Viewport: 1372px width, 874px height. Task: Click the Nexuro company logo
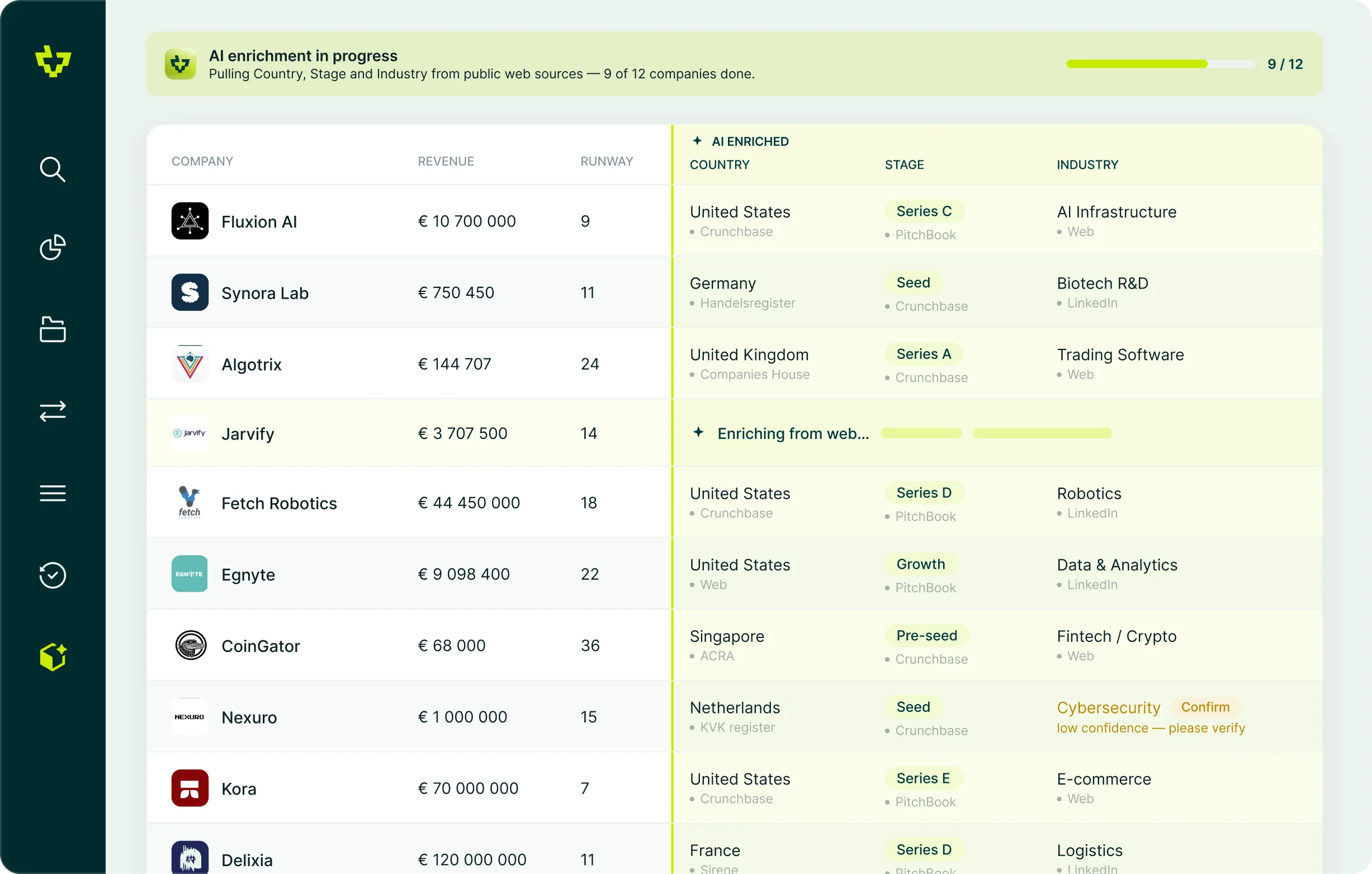coord(190,717)
